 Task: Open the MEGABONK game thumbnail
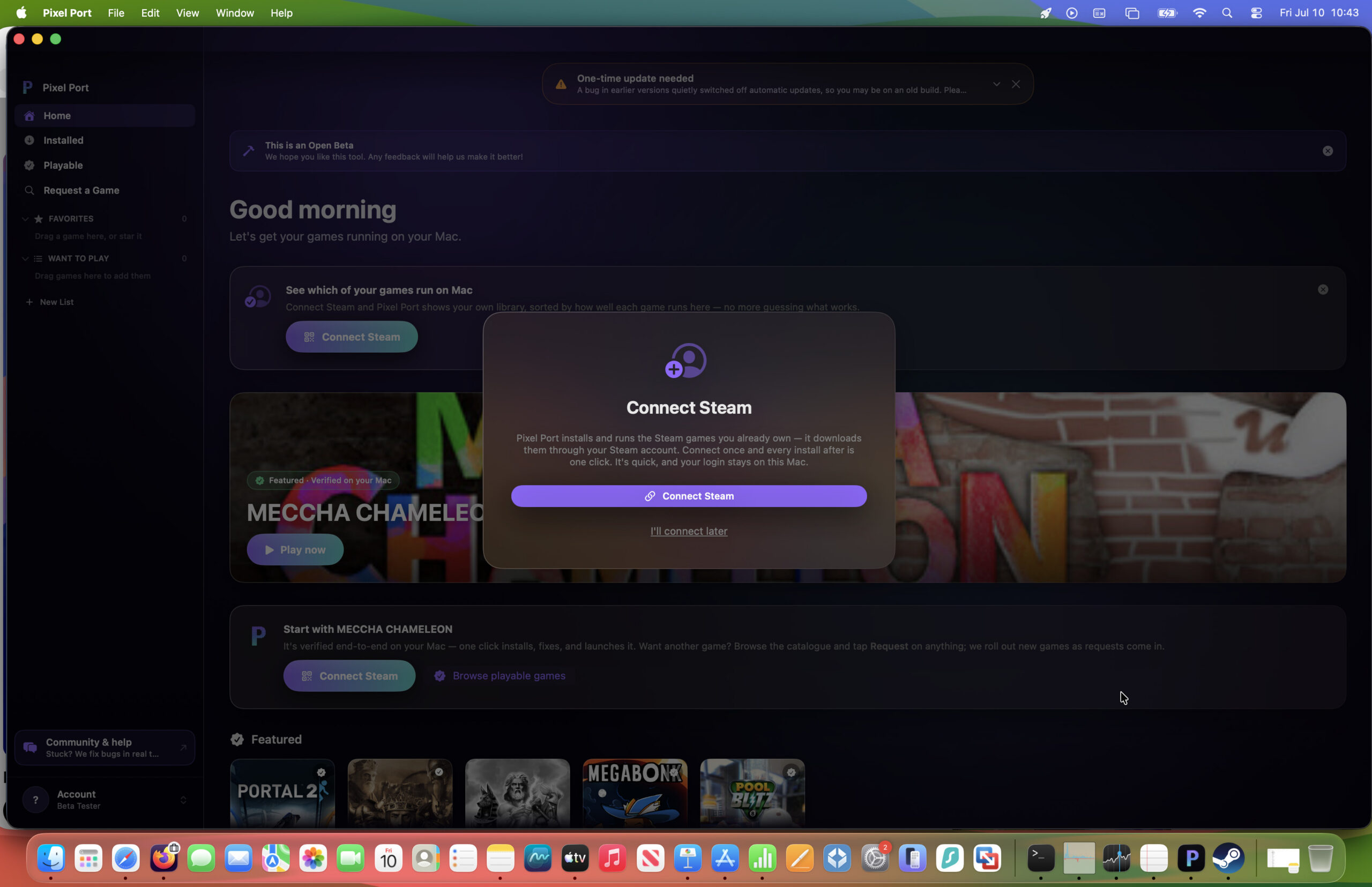635,793
